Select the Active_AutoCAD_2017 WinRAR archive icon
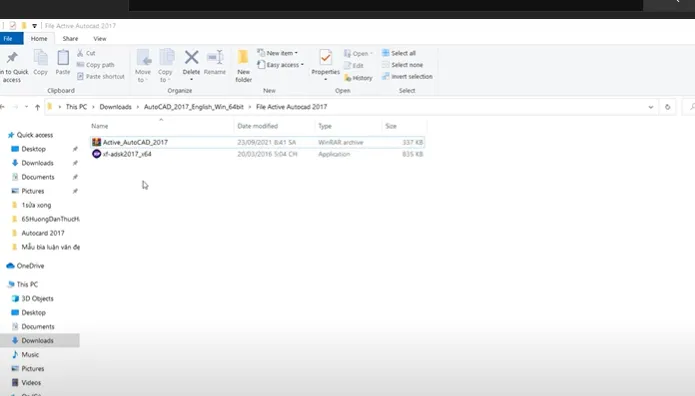This screenshot has height=396, width=695. (x=96, y=142)
